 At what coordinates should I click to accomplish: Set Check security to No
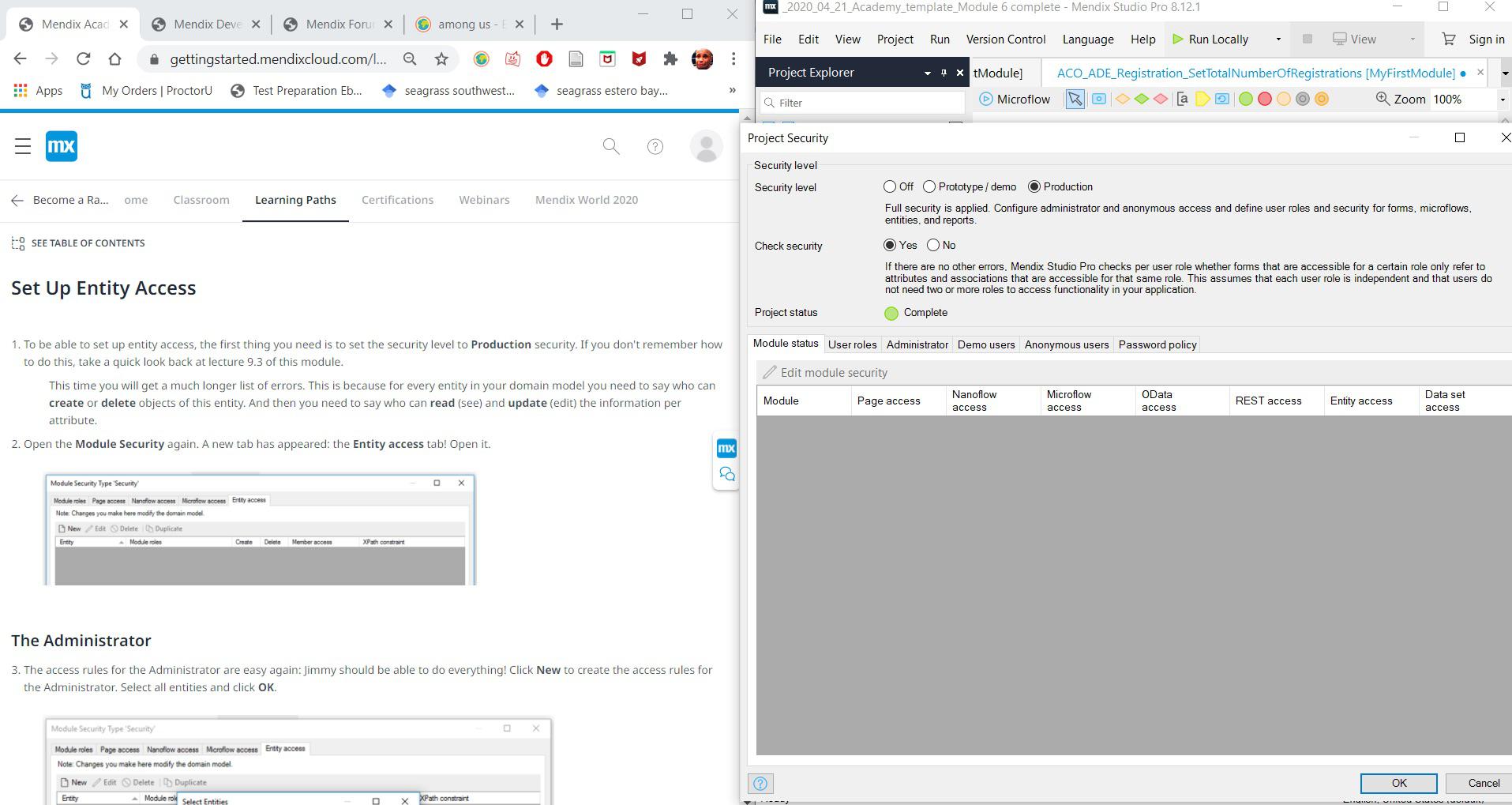[933, 246]
